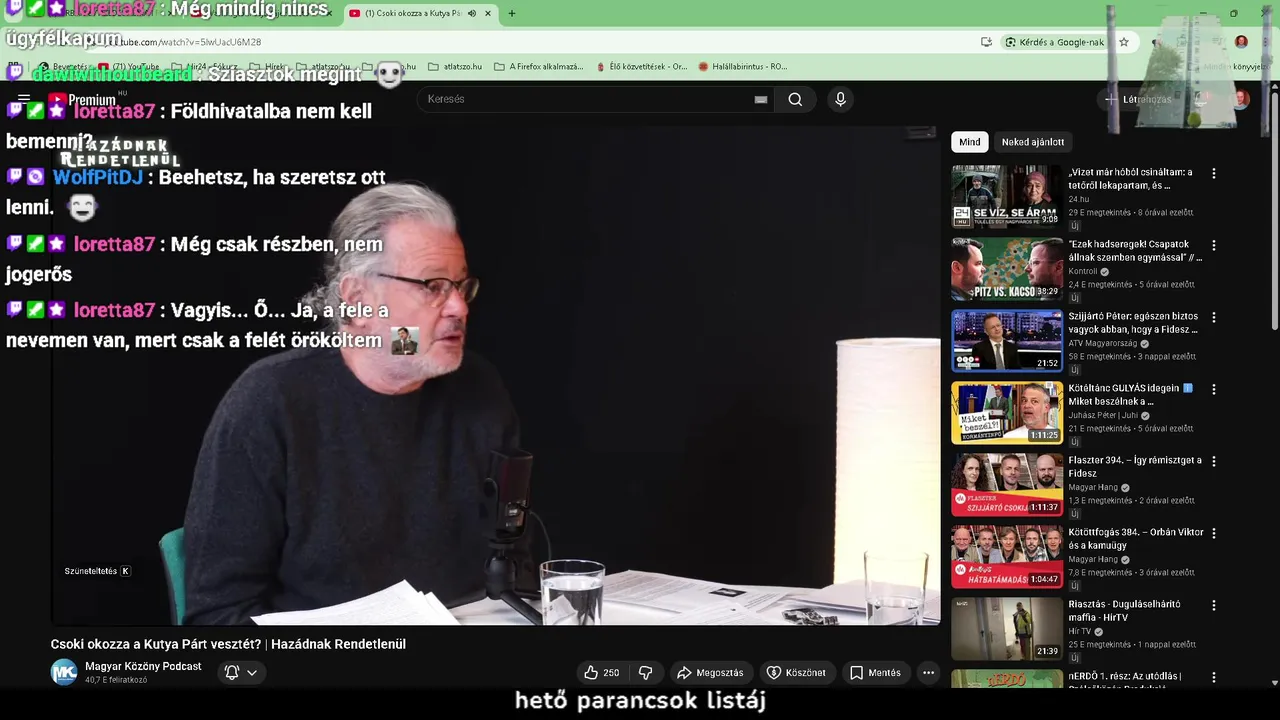The height and width of the screenshot is (720, 1280).
Task: Select the Mind filter chip
Action: pyautogui.click(x=970, y=142)
